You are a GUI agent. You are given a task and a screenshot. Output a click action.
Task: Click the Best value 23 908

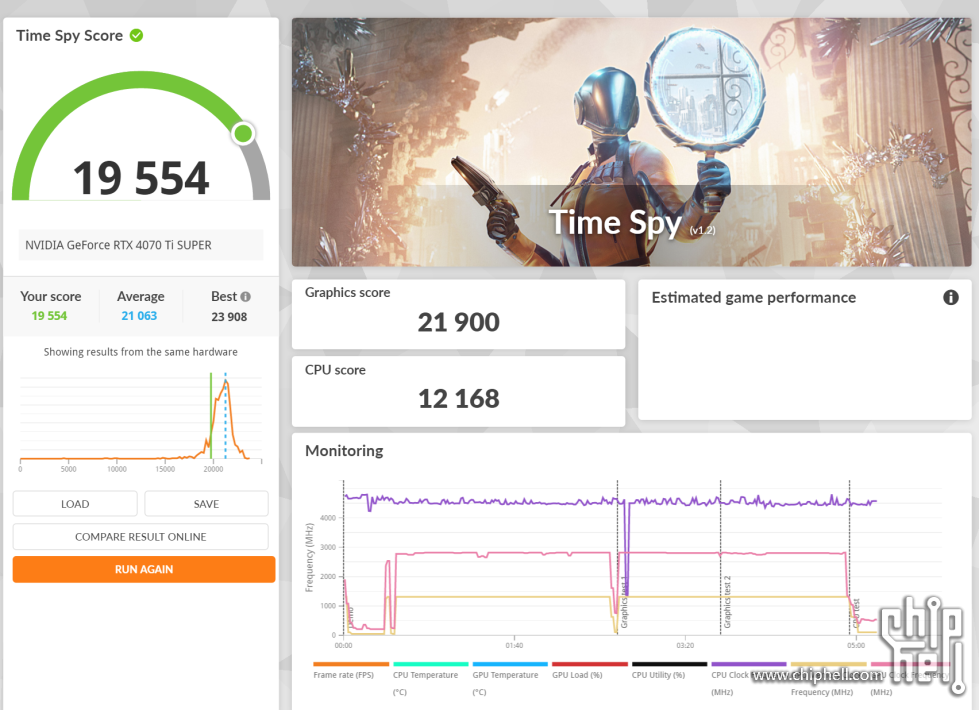pyautogui.click(x=229, y=317)
